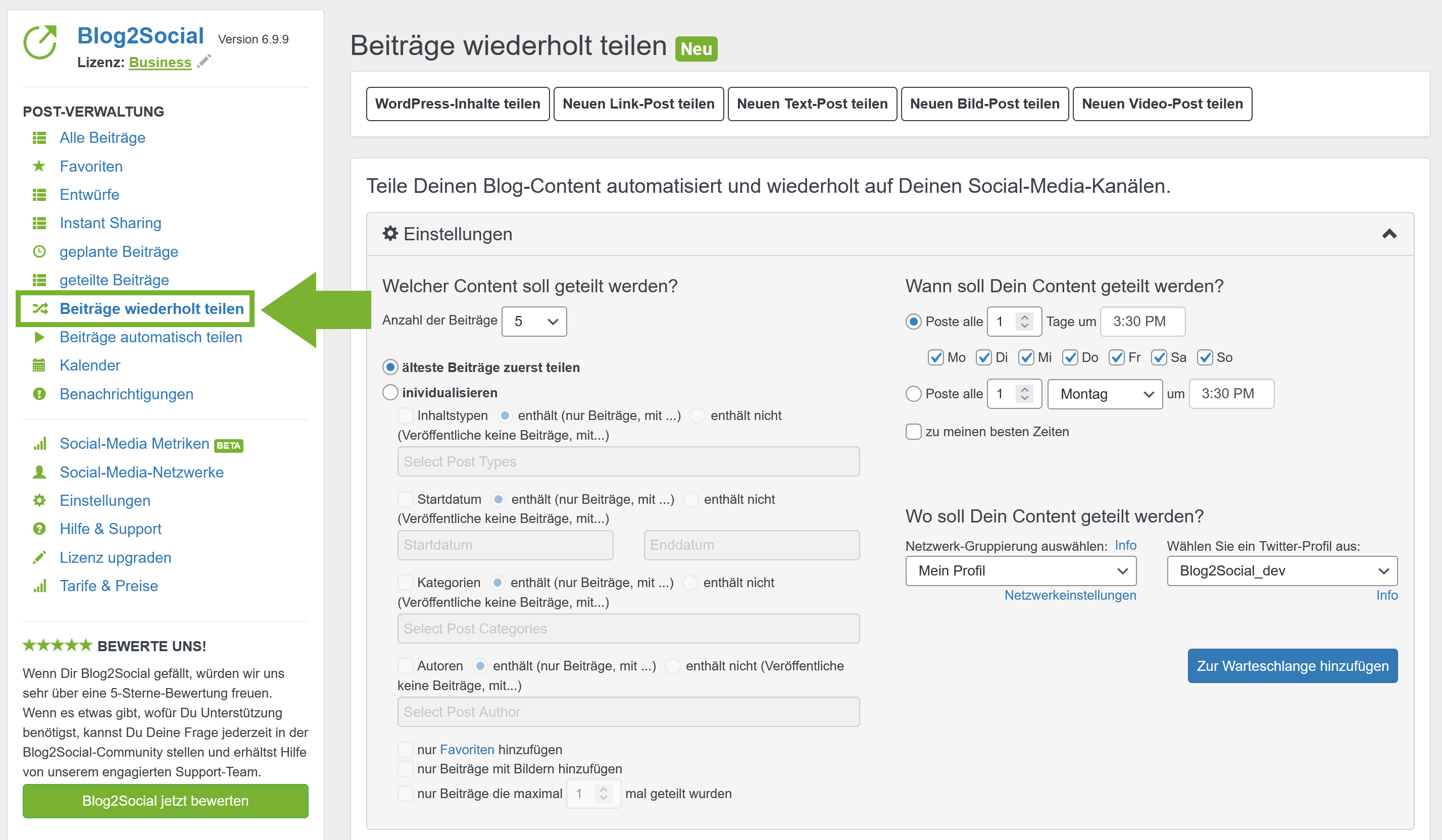Click the person icon for Social-Media-Netzwerke
The width and height of the screenshot is (1442, 840).
[39, 472]
